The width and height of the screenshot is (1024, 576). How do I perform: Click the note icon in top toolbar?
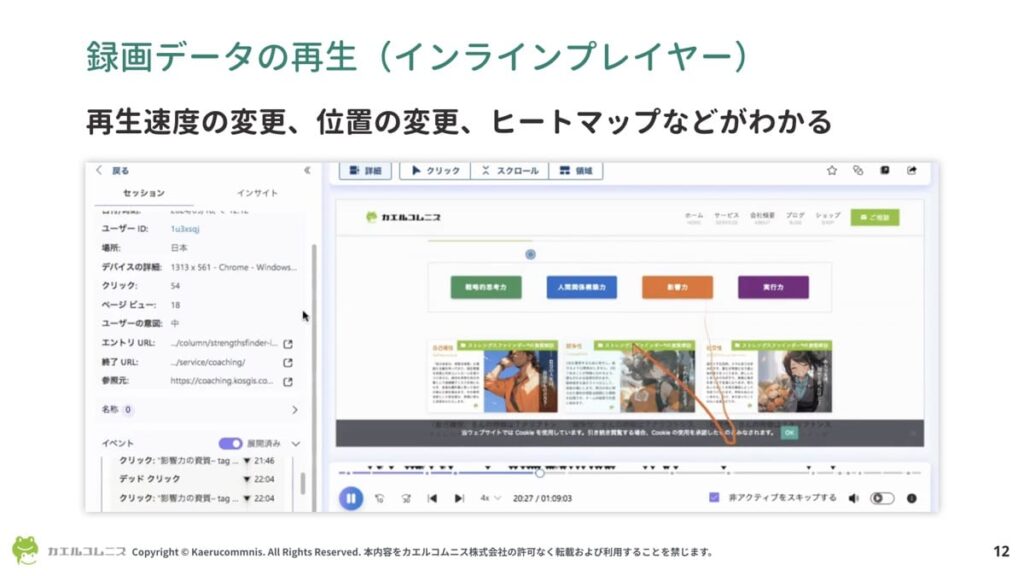tap(885, 170)
